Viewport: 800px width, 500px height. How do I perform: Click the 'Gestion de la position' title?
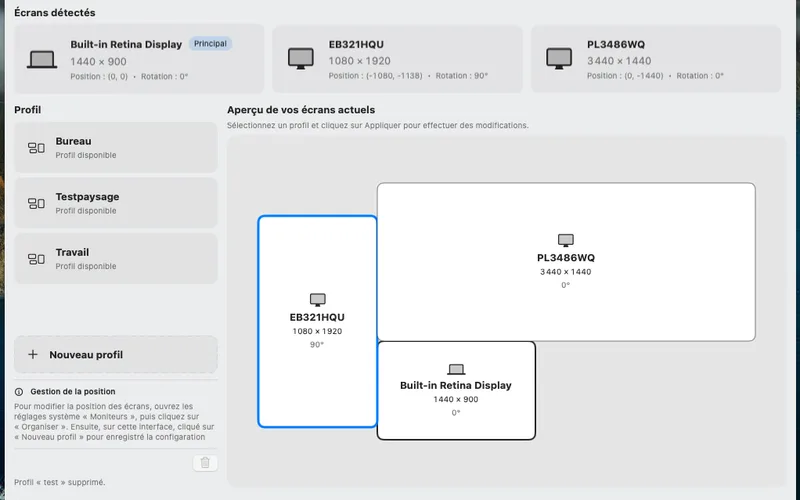click(72, 392)
